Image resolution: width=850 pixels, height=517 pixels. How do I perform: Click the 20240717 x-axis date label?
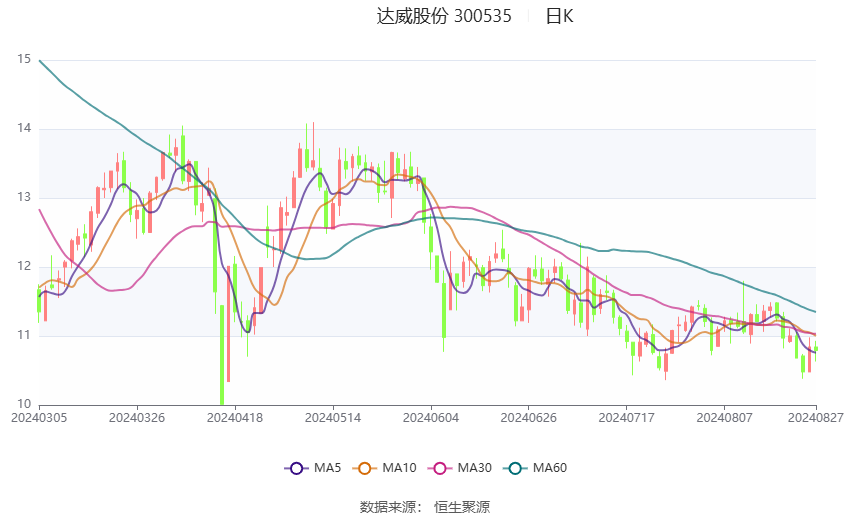[x=627, y=418]
